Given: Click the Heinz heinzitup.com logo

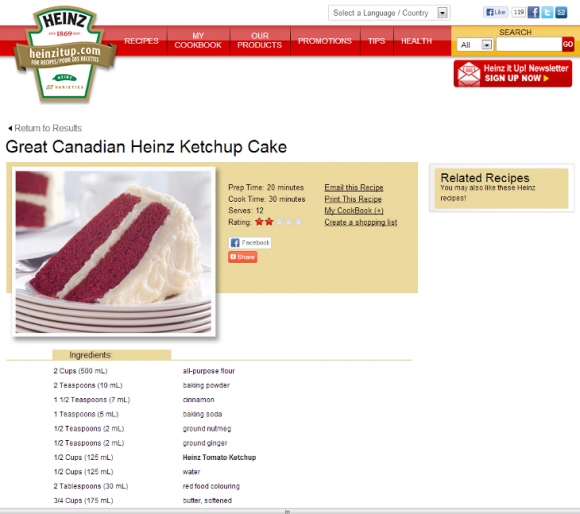Looking at the screenshot, I should tap(65, 54).
